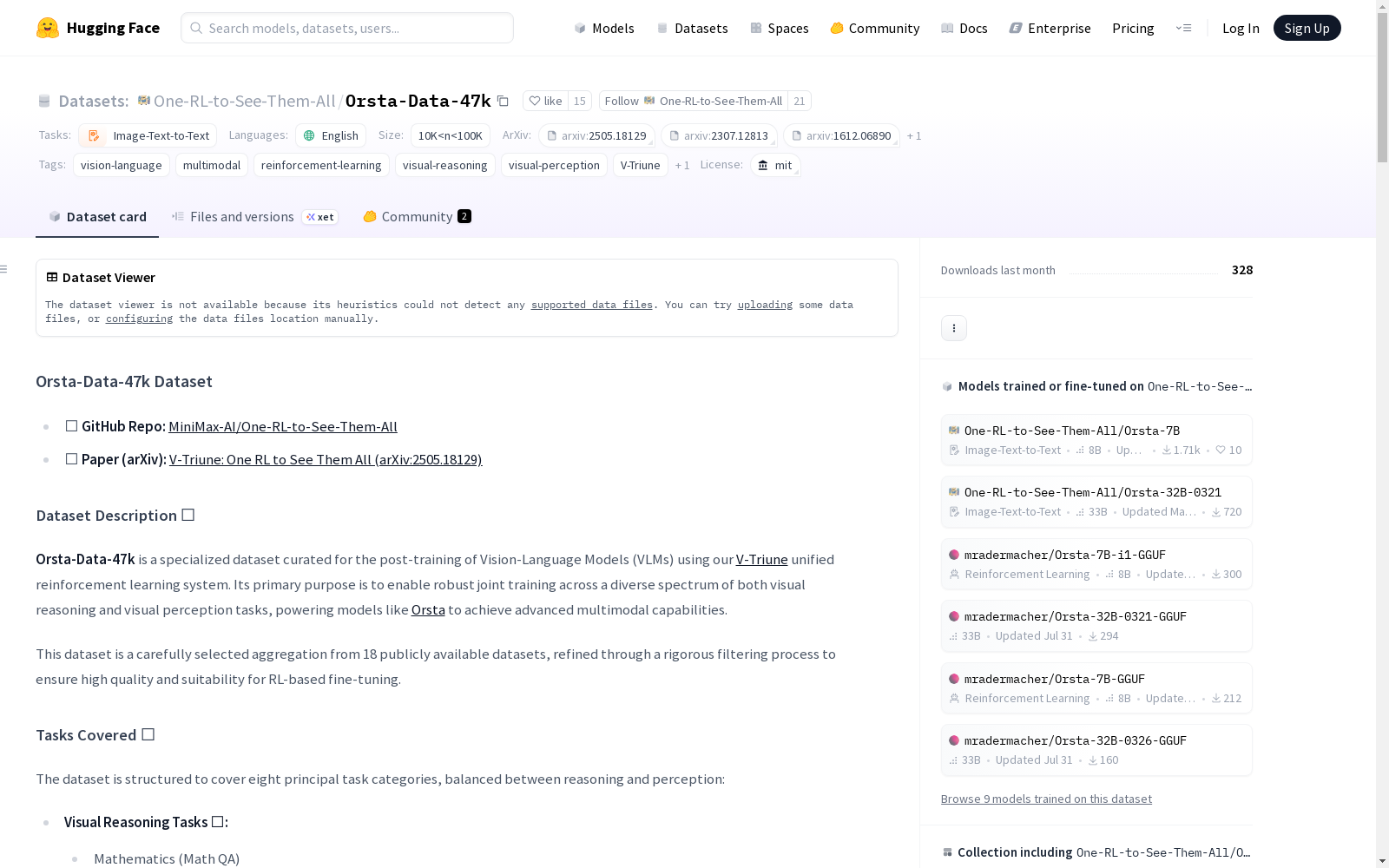Open the supported data files link
The width and height of the screenshot is (1389, 868).
pyautogui.click(x=592, y=305)
